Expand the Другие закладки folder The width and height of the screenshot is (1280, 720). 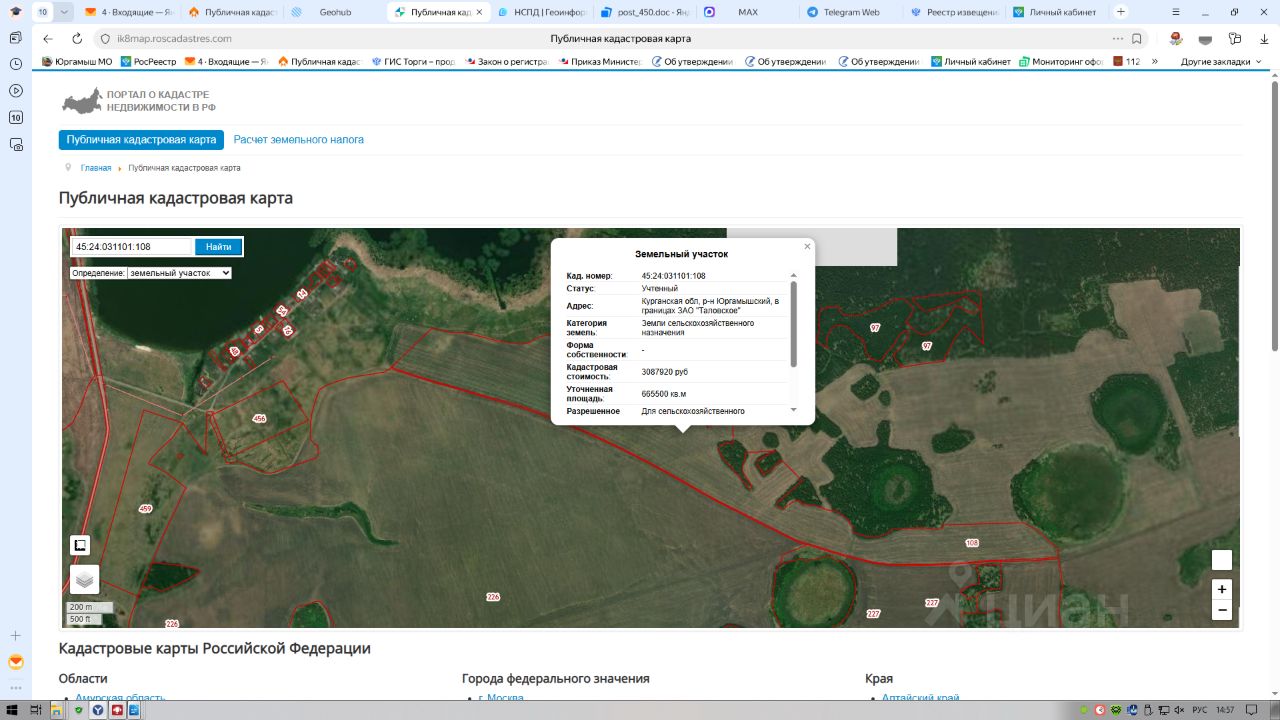tap(1221, 61)
